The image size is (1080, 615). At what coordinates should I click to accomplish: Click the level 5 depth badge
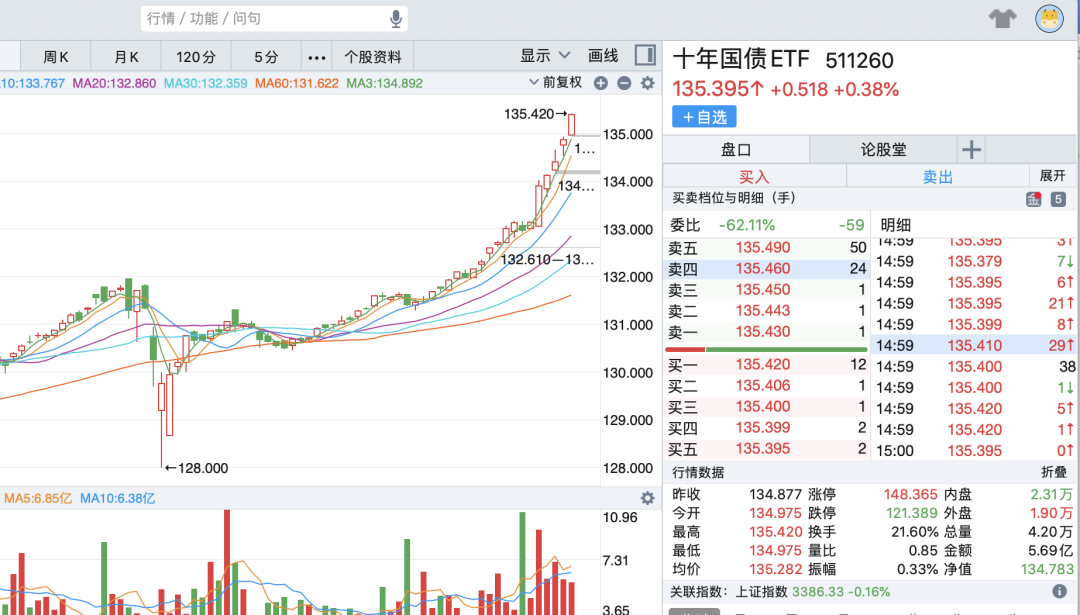tap(1058, 199)
